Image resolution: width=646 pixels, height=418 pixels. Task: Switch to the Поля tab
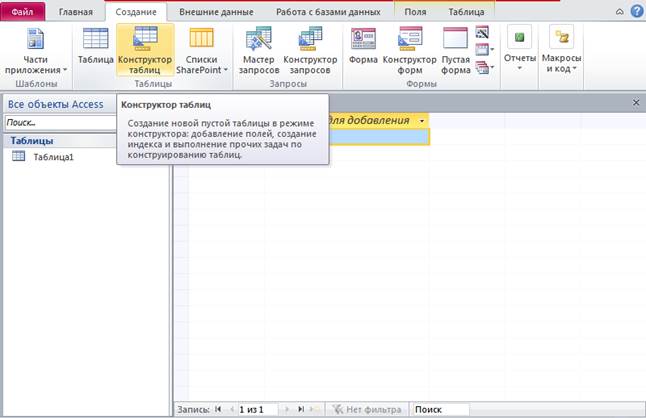[415, 12]
